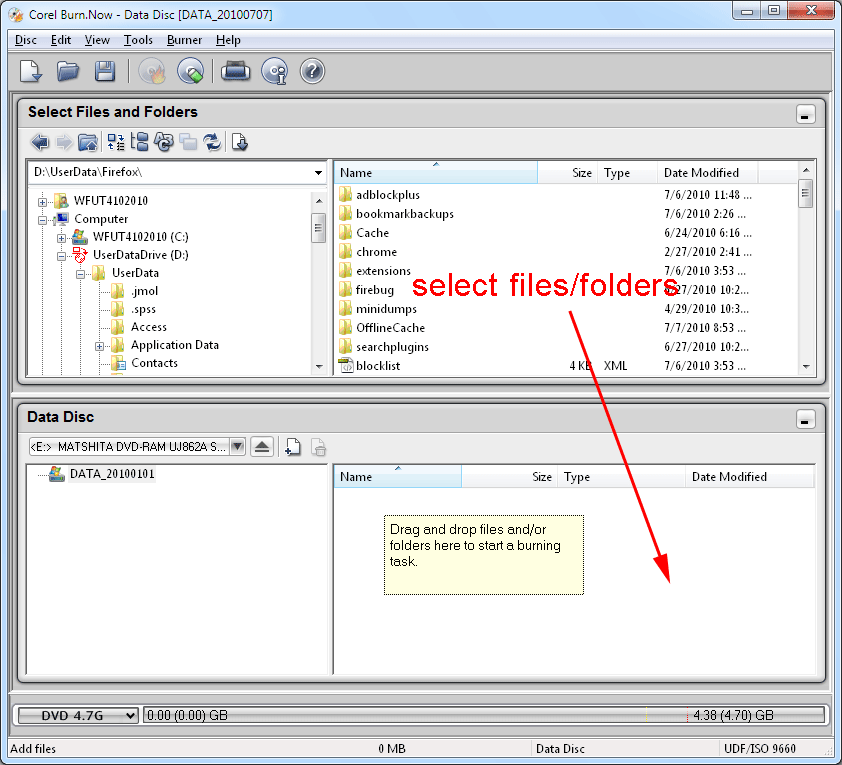842x765 pixels.
Task: Collapse the Data Disc panel
Action: coord(805,419)
